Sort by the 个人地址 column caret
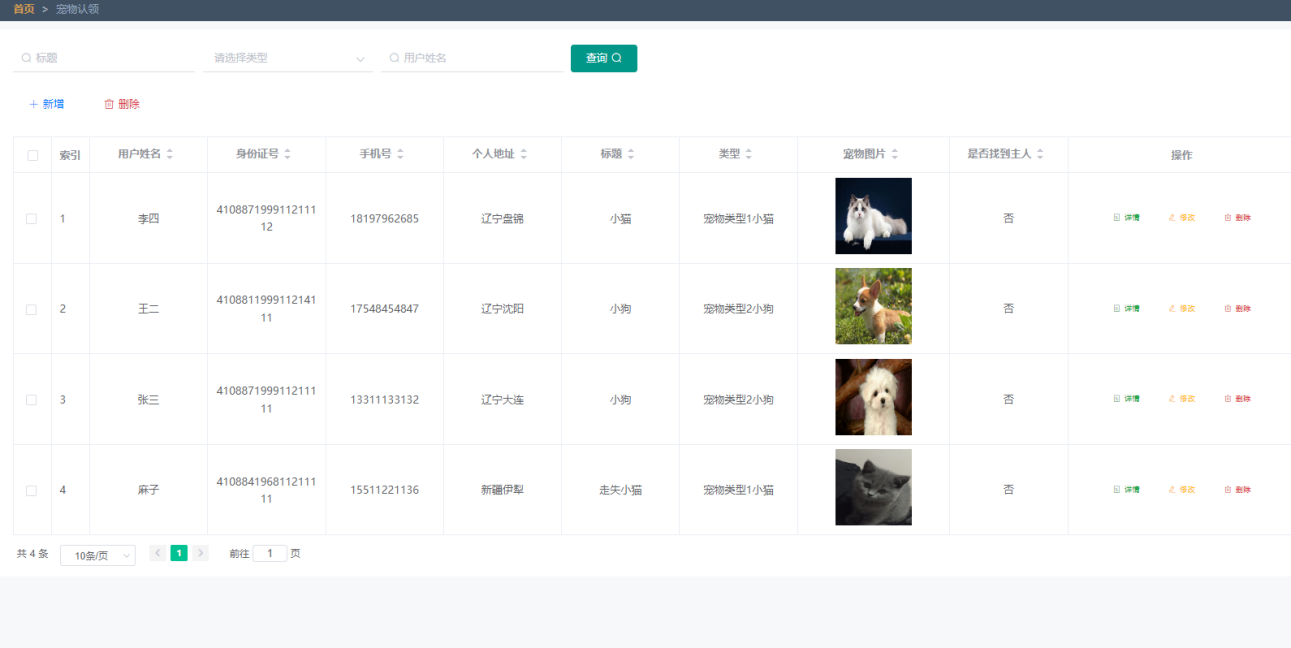 (x=524, y=154)
